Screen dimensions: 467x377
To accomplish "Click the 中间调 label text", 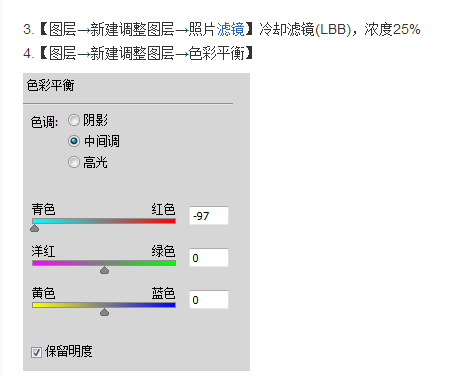I will (x=102, y=141).
